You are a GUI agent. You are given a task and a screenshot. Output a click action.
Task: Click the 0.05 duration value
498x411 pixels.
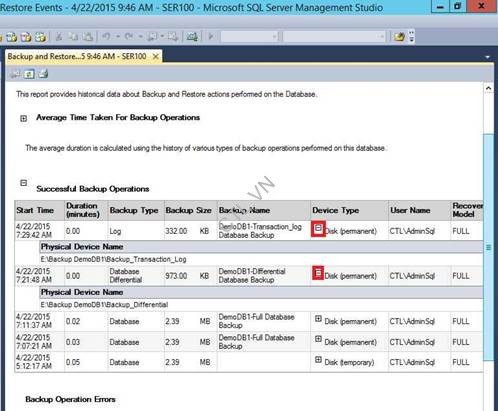[x=73, y=362]
